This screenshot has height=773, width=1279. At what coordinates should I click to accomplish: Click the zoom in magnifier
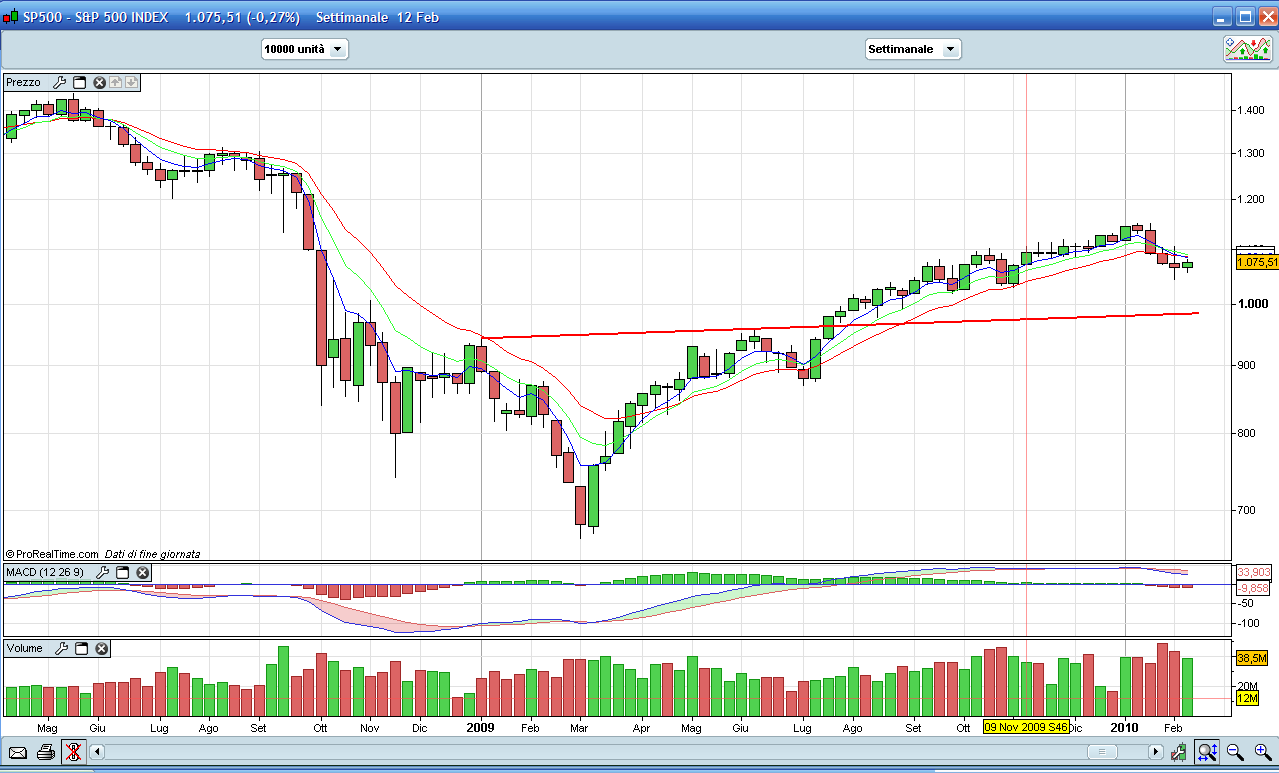[1262, 752]
